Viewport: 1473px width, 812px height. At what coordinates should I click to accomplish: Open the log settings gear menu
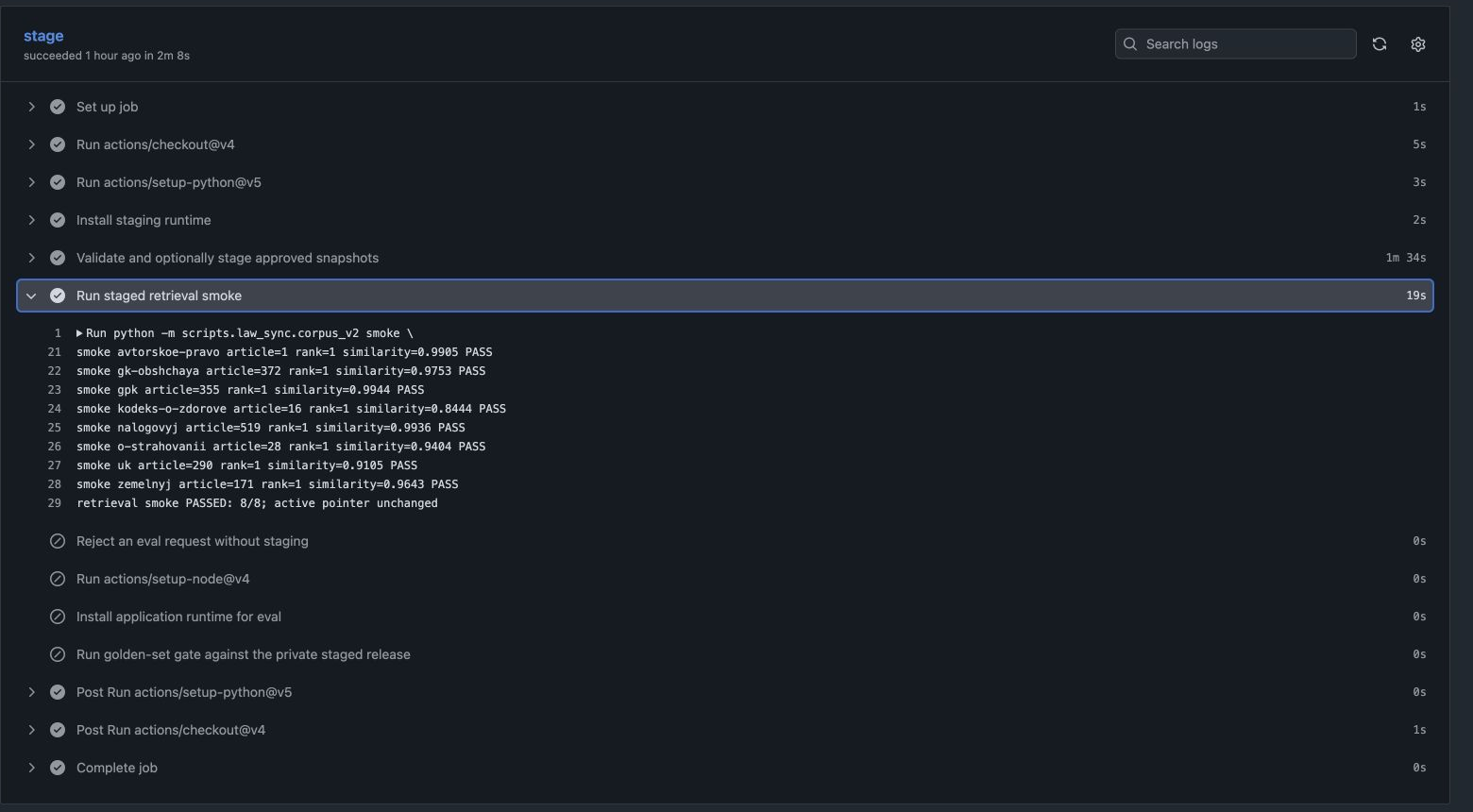(1417, 44)
